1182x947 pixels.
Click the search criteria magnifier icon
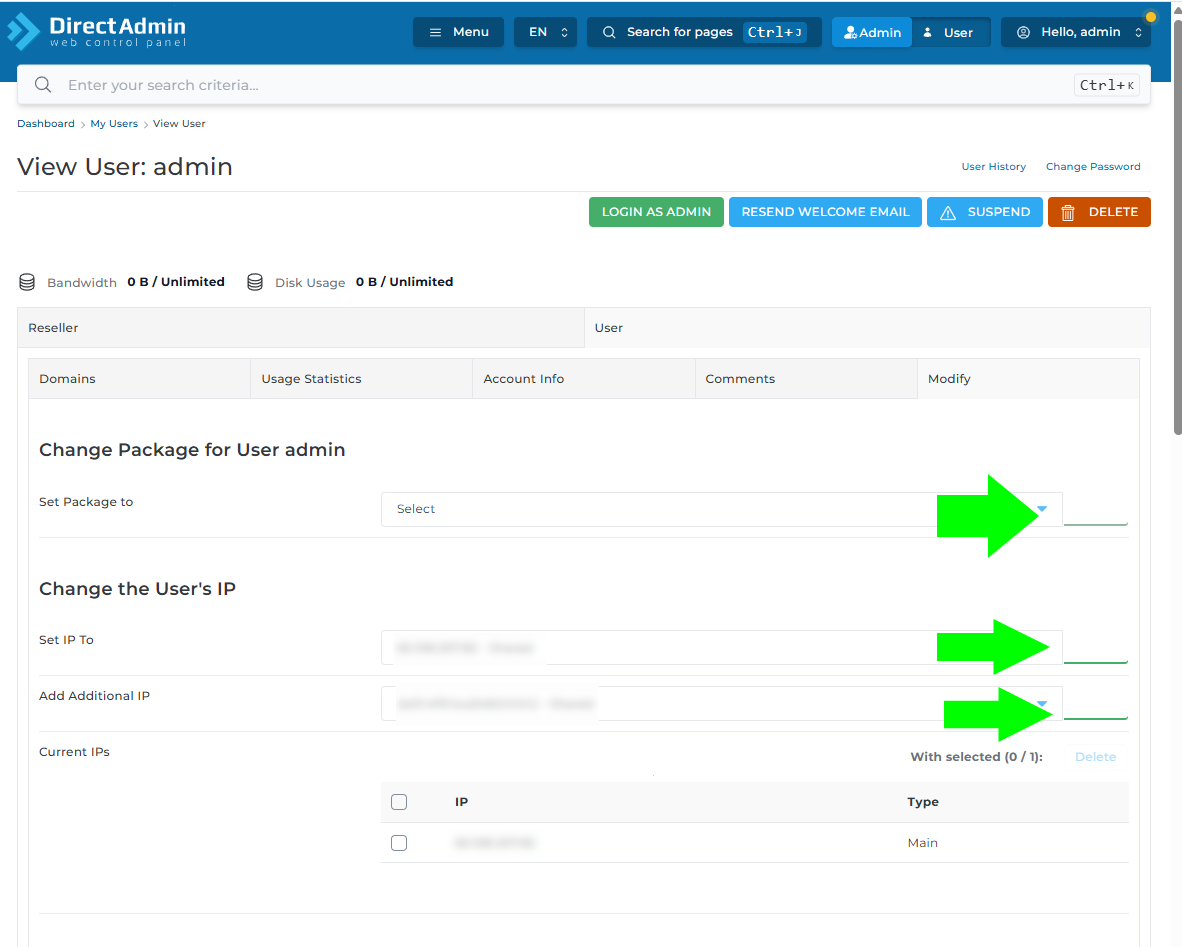click(x=43, y=84)
